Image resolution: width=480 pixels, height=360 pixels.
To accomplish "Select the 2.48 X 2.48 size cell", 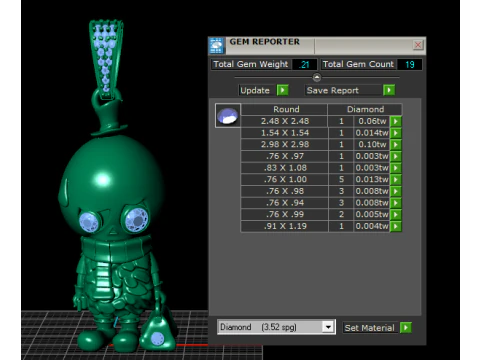I will 284,121.
